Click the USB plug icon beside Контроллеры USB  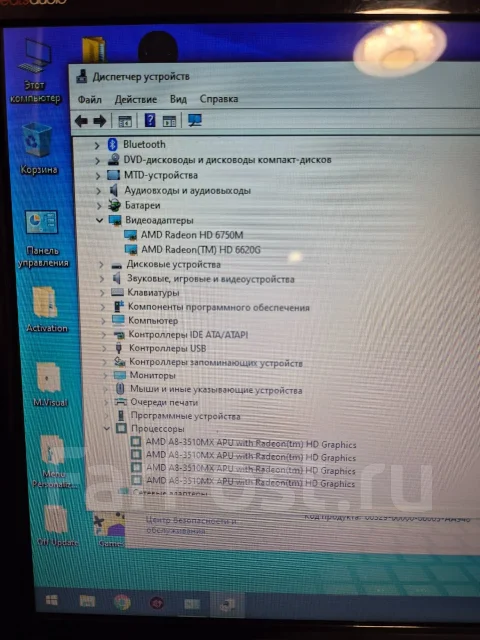pyautogui.click(x=119, y=348)
